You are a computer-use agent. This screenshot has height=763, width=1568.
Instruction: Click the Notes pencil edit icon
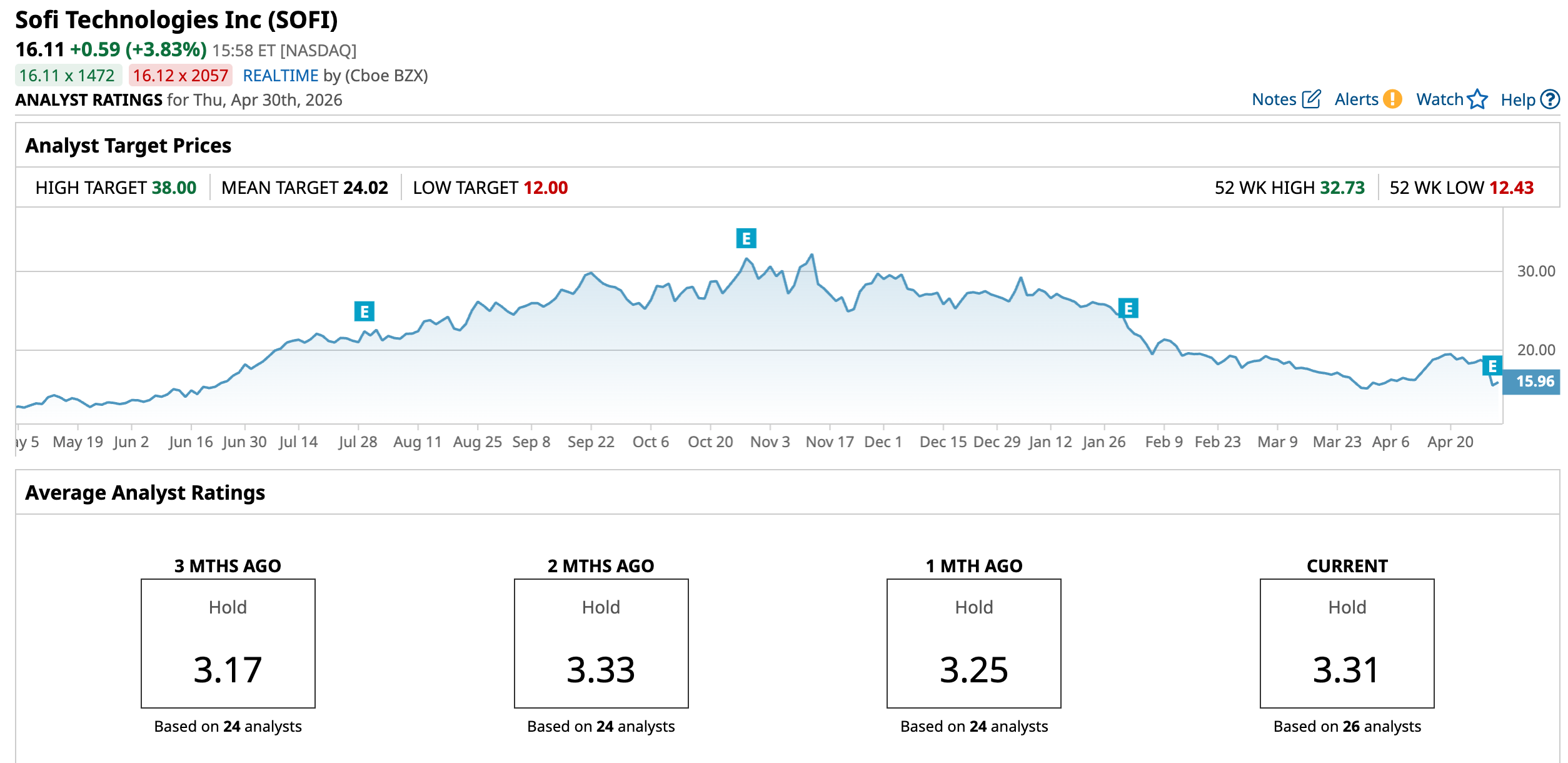click(1311, 99)
